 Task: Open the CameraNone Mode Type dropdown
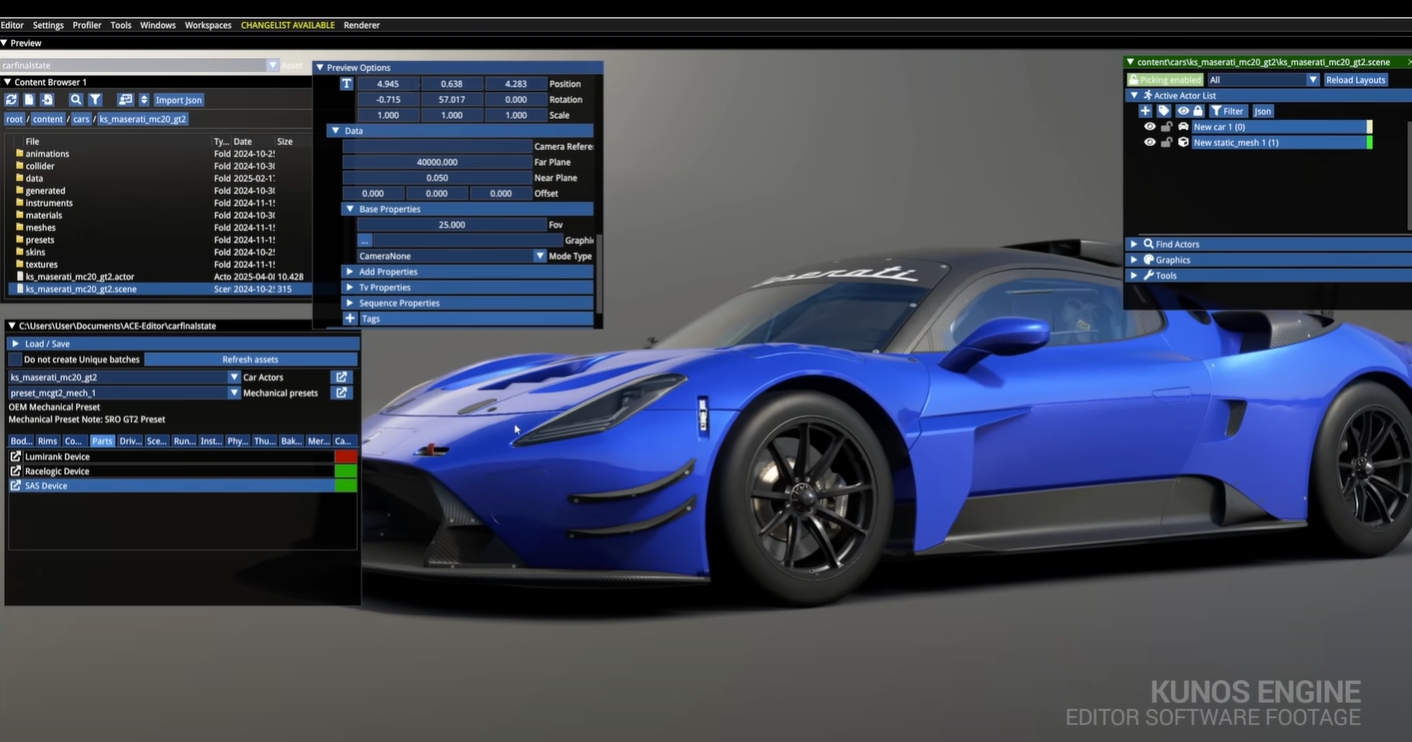[x=539, y=256]
